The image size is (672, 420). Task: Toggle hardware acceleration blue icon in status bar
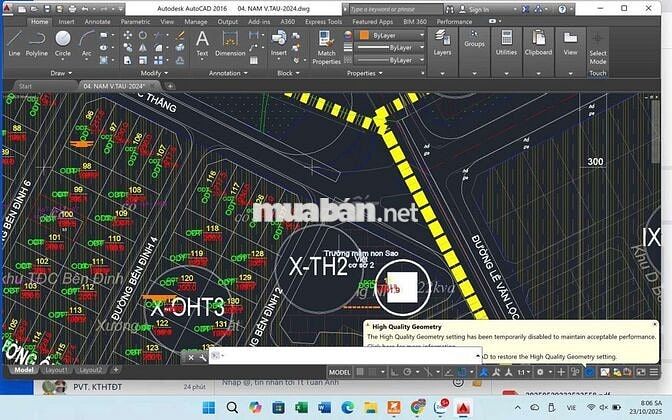(x=590, y=372)
